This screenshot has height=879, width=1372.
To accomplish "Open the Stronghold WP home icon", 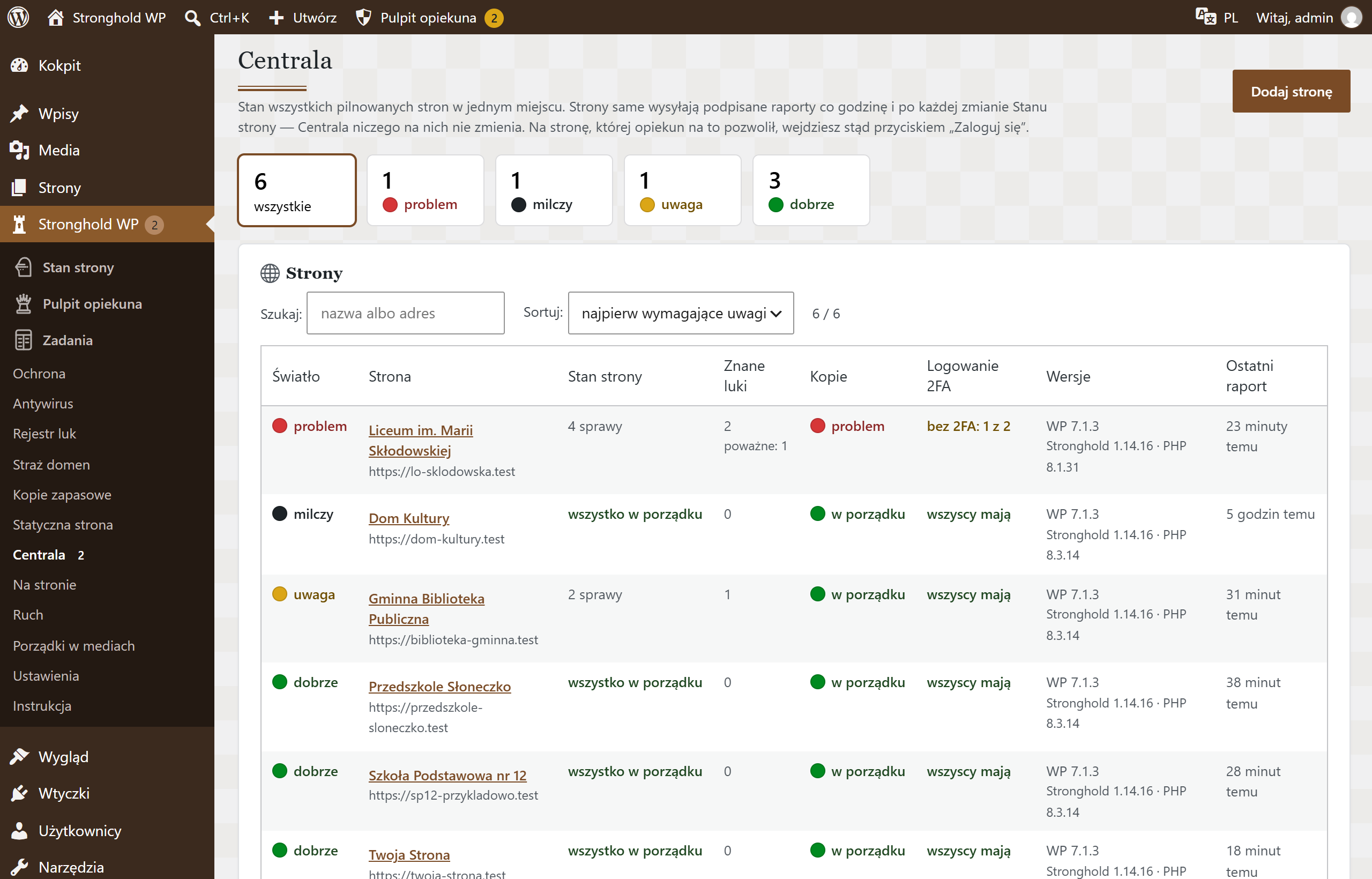I will click(55, 17).
